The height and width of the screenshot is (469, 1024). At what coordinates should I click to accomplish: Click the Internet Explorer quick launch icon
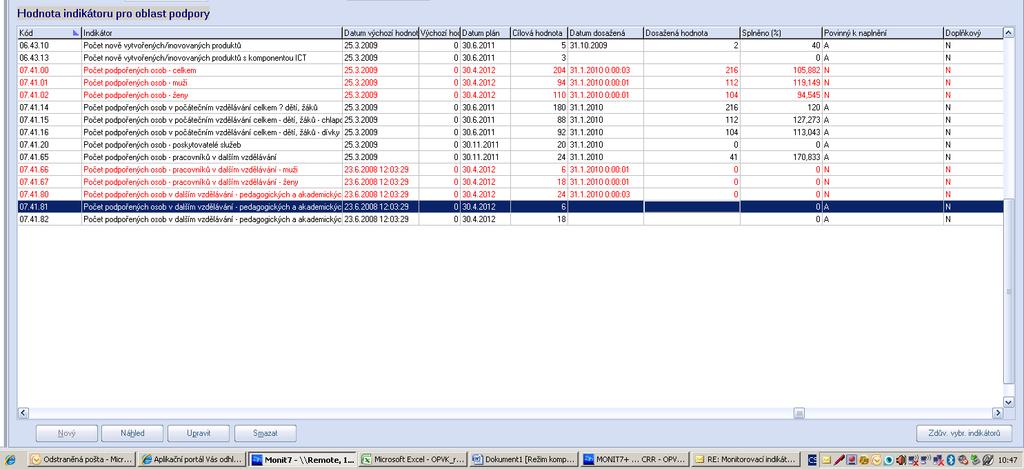coord(10,460)
